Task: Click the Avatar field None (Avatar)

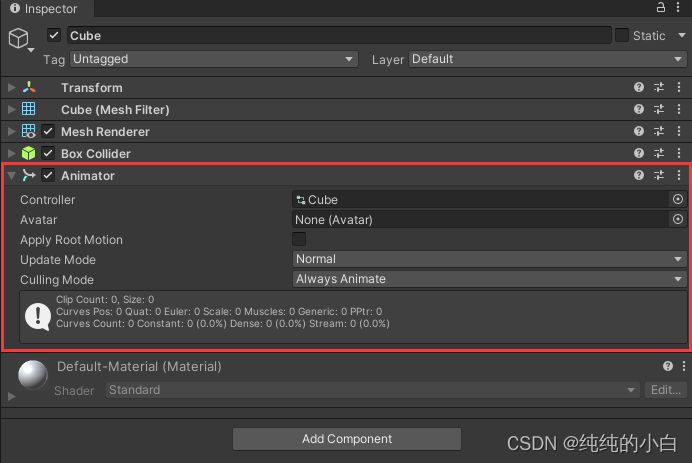Action: click(x=481, y=219)
